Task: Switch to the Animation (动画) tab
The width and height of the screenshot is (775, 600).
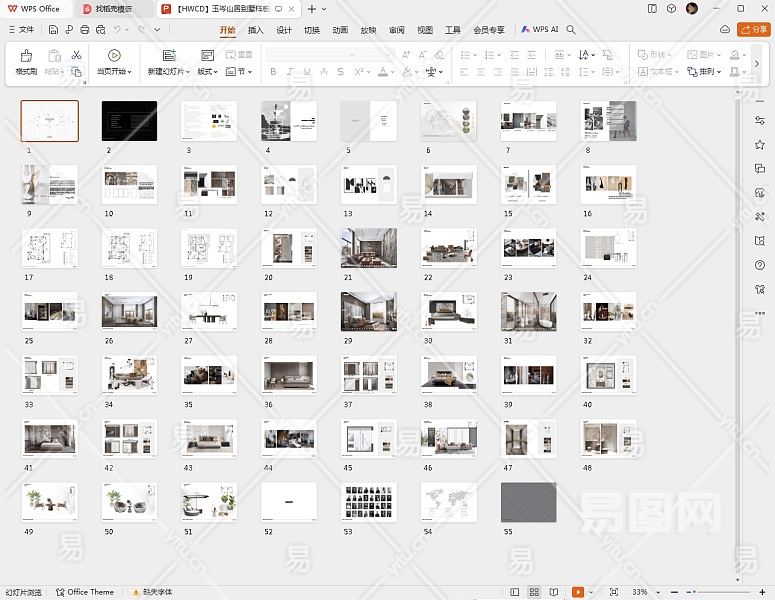Action: point(340,30)
